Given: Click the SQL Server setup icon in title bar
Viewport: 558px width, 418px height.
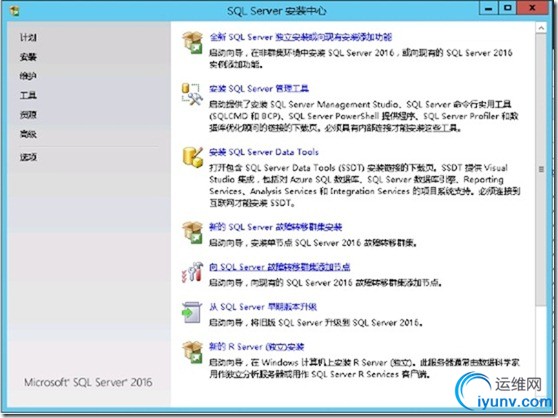Looking at the screenshot, I should (x=15, y=11).
